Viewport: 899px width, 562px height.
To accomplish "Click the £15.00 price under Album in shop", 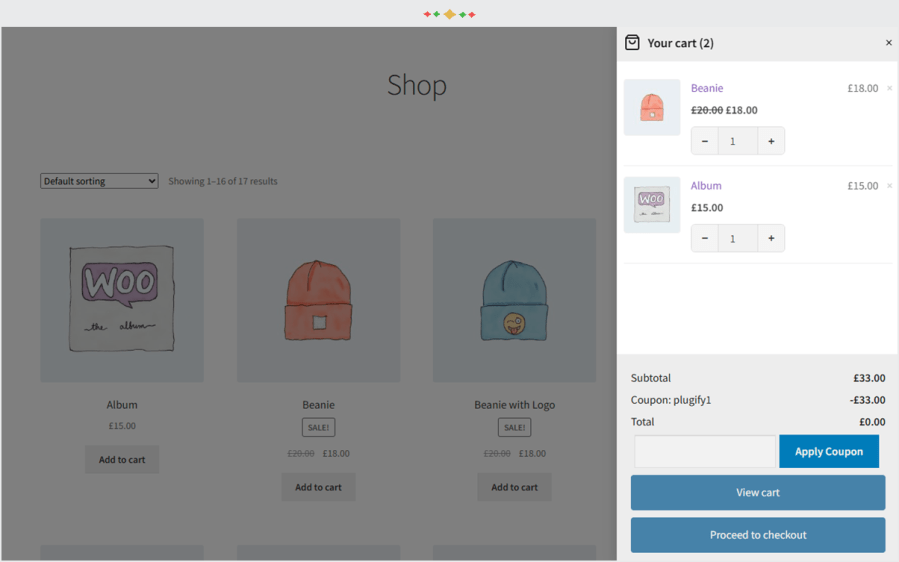I will (122, 426).
